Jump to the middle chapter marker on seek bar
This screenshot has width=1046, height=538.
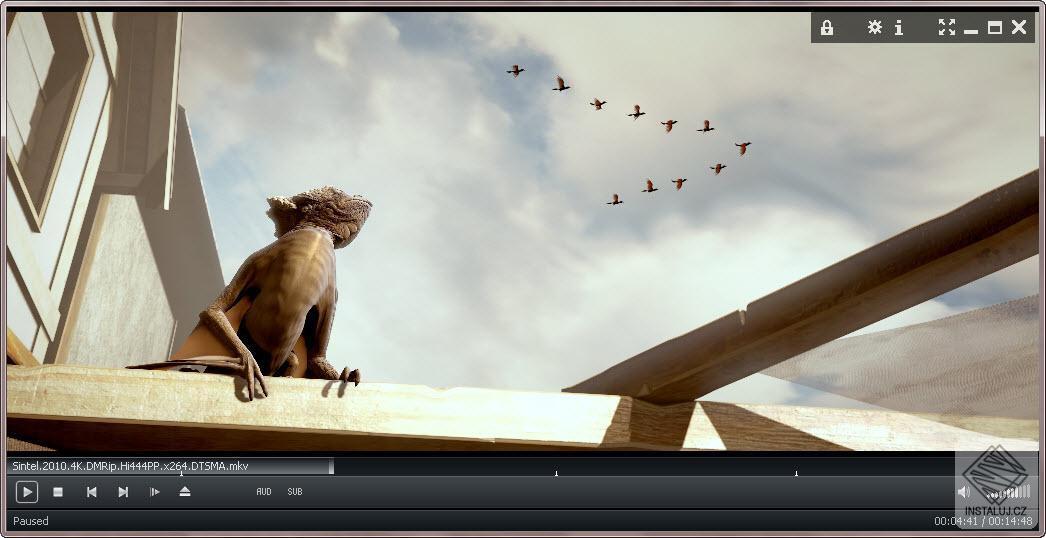click(556, 474)
